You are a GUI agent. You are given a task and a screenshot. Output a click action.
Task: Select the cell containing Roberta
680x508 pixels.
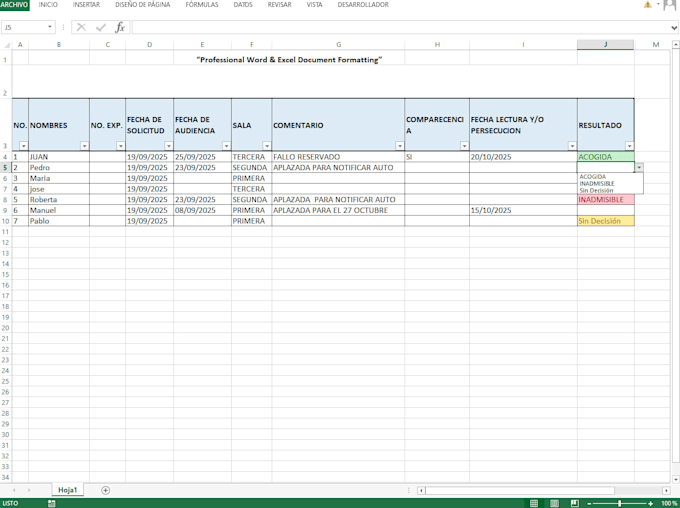pos(59,200)
